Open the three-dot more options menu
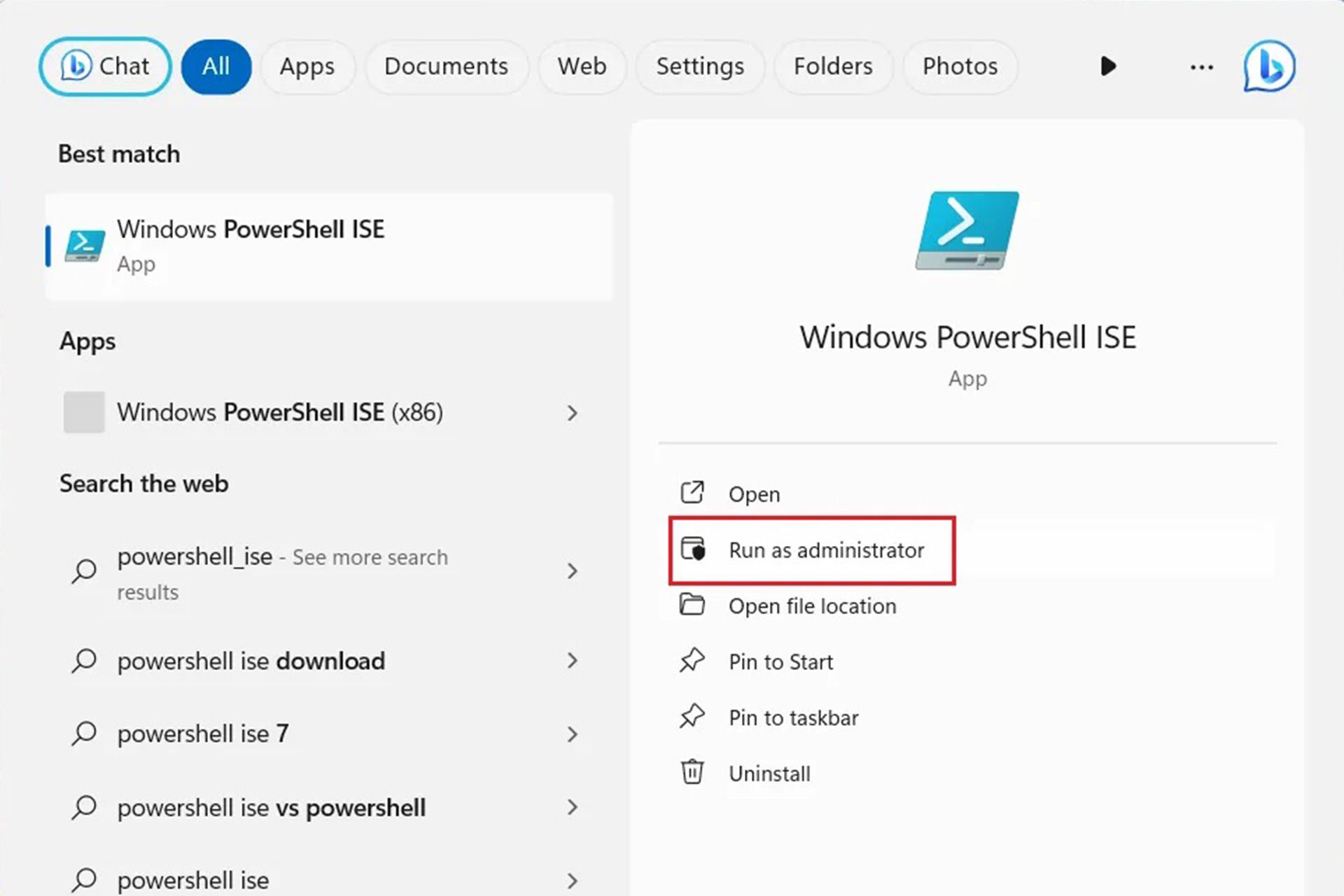 [1201, 67]
